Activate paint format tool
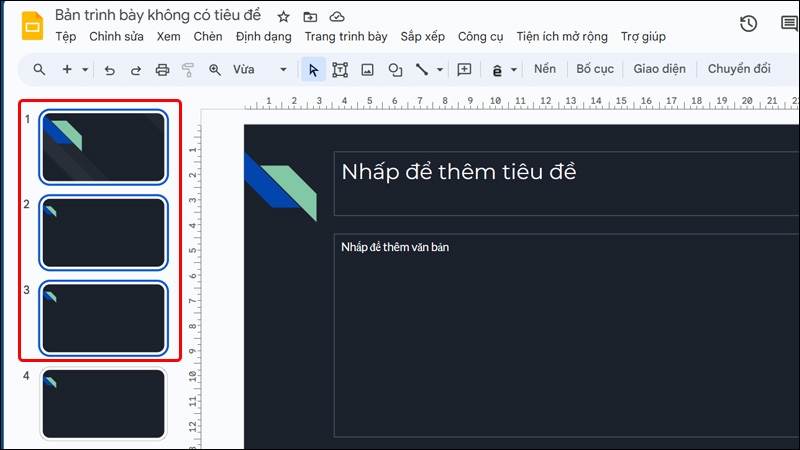Screen dimensions: 800x450 [188, 70]
